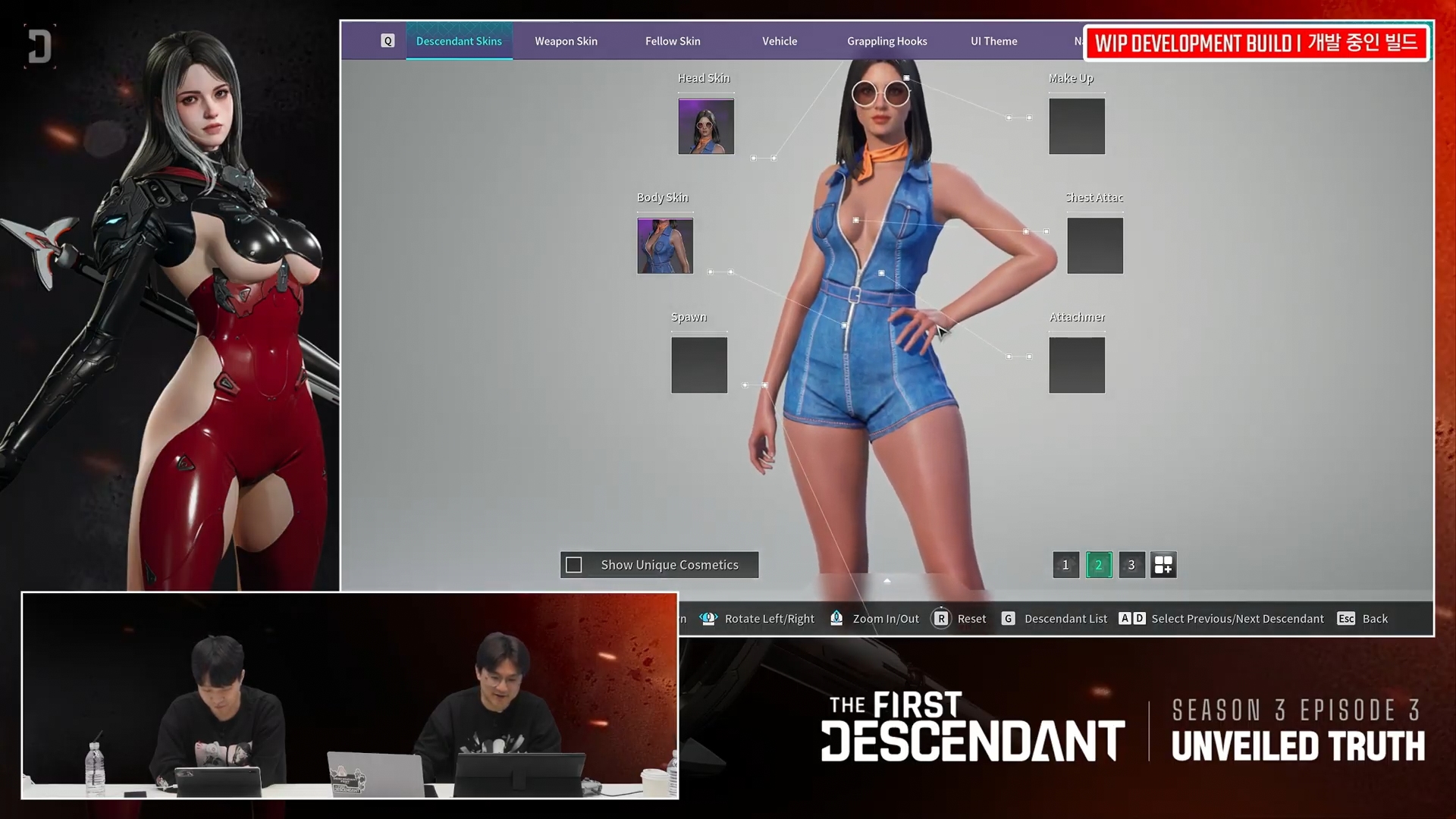Select the Body Skin thumbnail
1456x819 pixels.
pyautogui.click(x=665, y=246)
